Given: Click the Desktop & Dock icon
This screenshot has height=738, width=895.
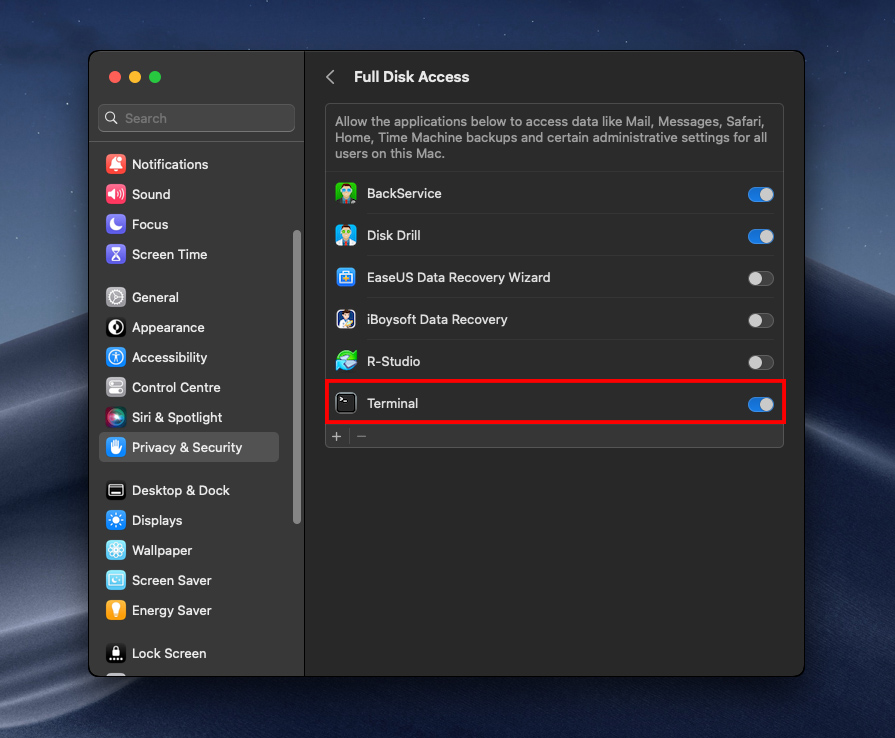Looking at the screenshot, I should point(116,490).
